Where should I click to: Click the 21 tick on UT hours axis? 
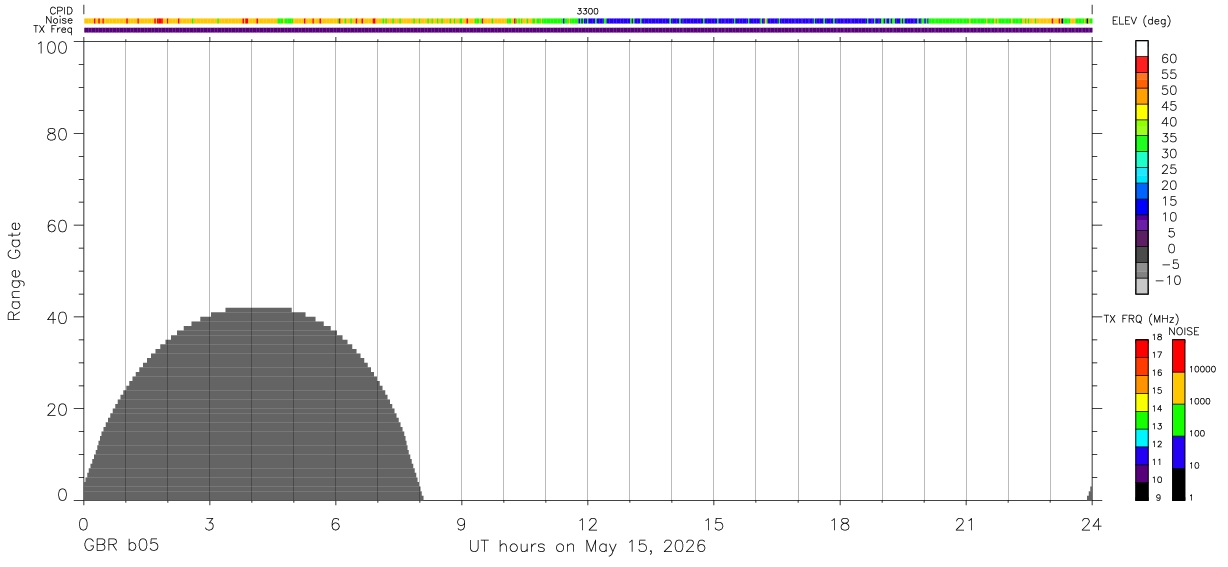966,524
